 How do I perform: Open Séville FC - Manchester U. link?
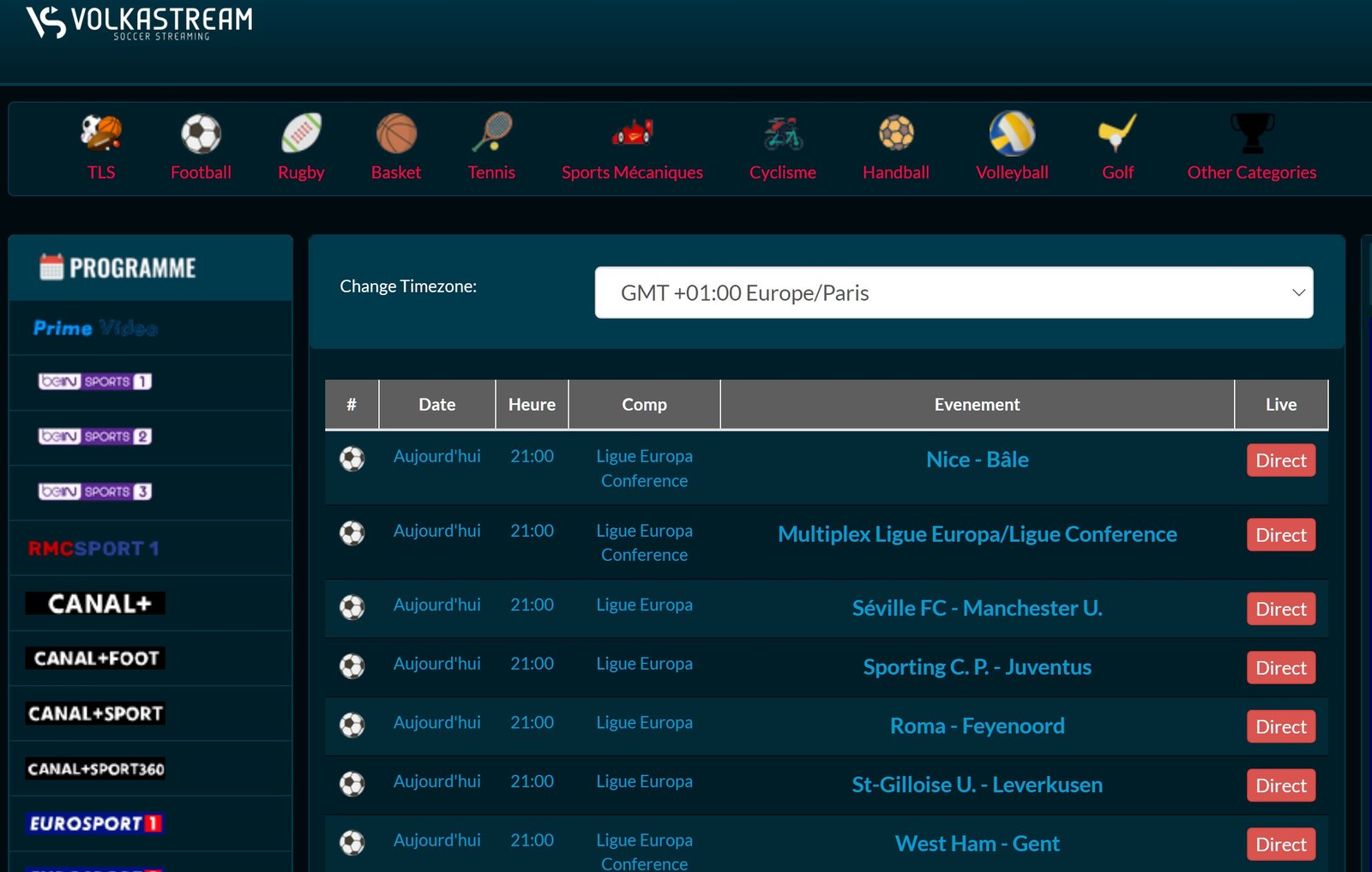(978, 608)
